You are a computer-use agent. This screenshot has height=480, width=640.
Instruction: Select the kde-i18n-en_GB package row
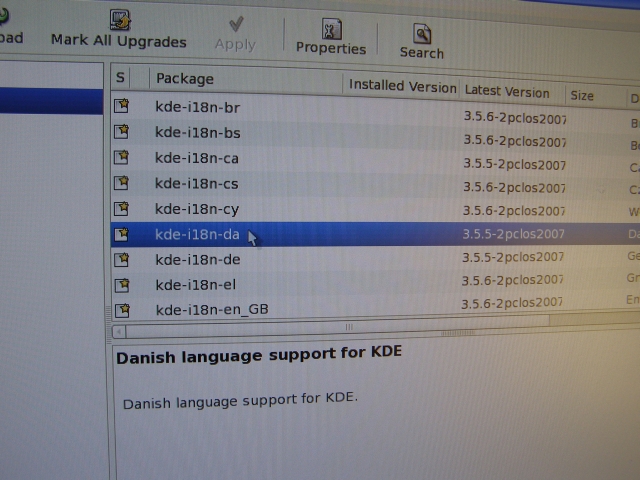point(376,307)
